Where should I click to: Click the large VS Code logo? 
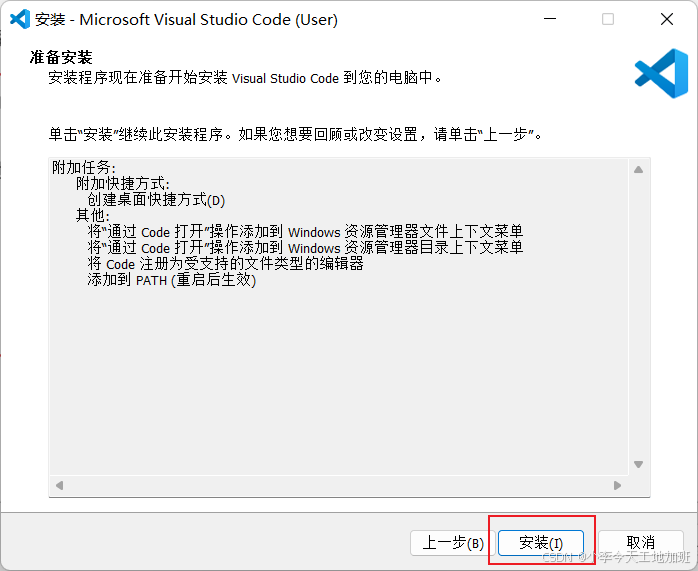[x=661, y=73]
